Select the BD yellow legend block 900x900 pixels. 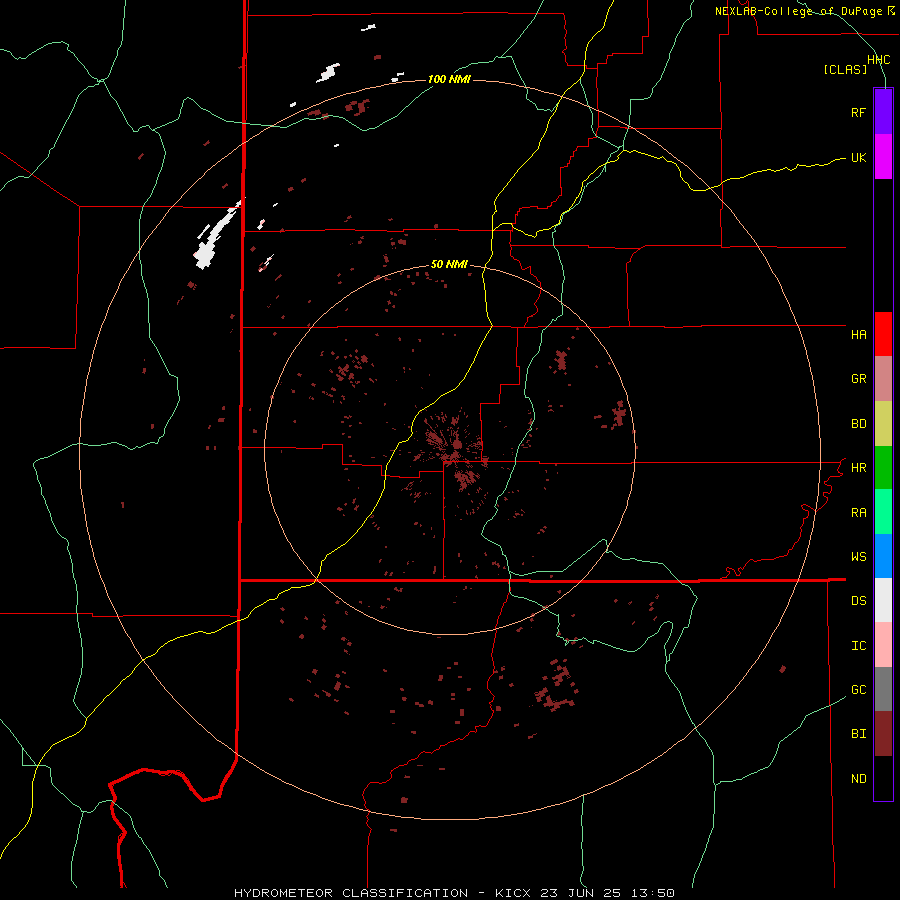[x=883, y=424]
